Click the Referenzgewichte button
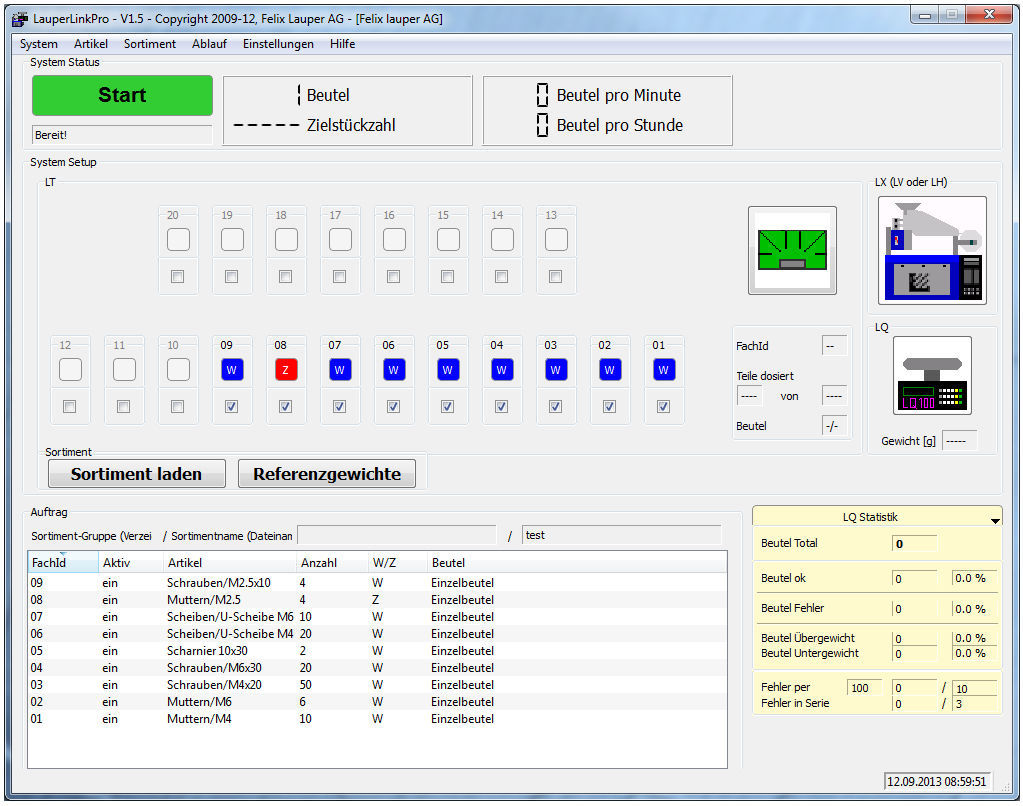 click(327, 474)
